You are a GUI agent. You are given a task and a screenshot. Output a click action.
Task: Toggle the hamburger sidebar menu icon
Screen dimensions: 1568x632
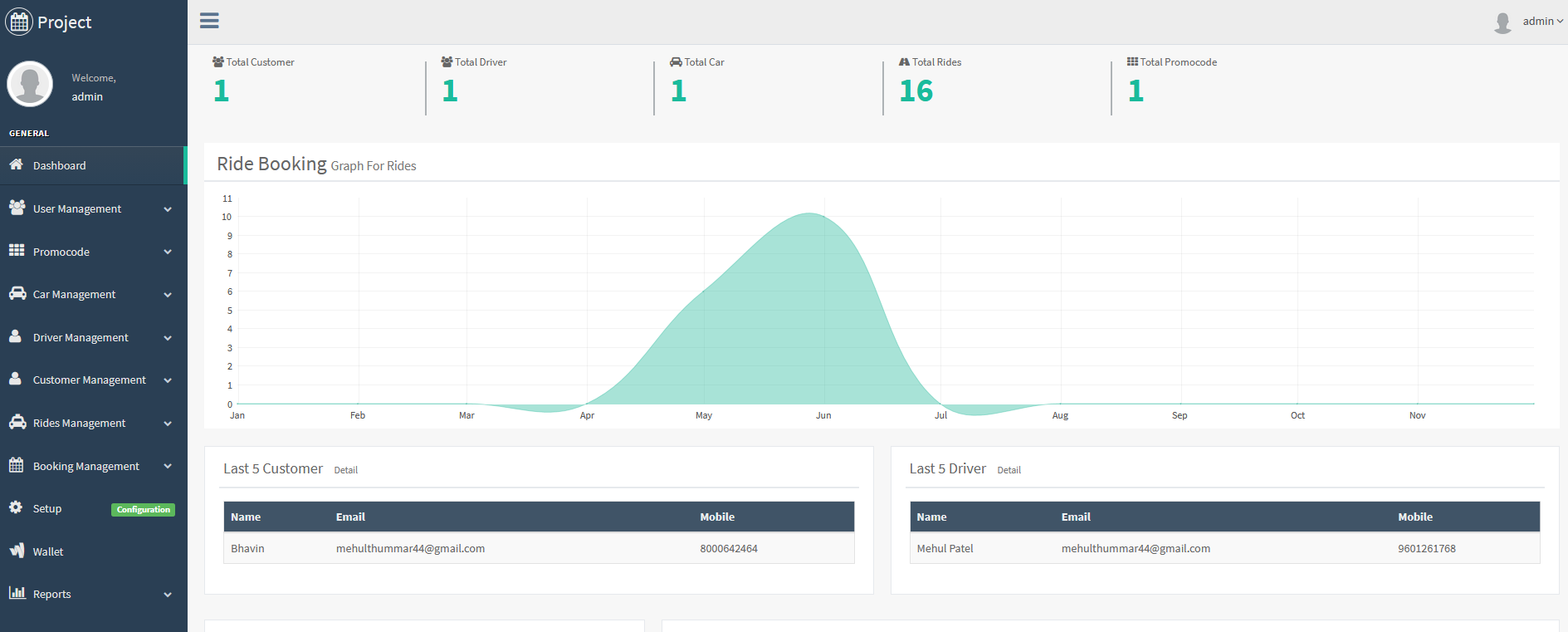(209, 21)
